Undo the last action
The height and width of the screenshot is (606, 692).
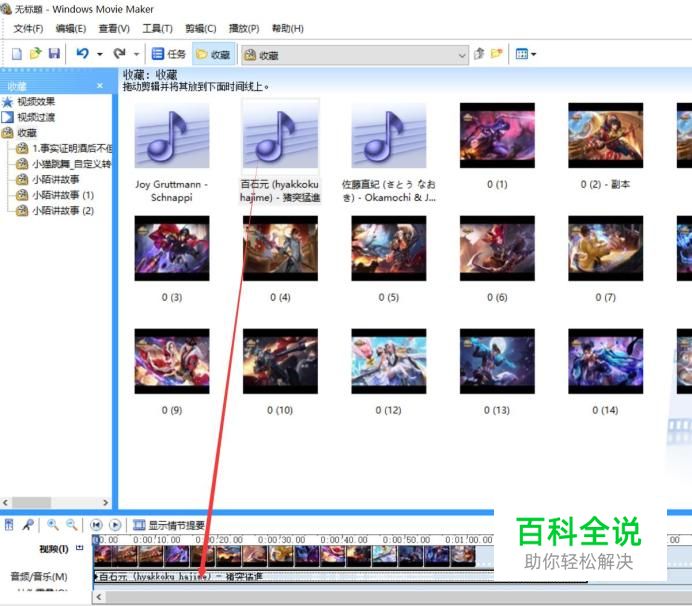point(82,54)
